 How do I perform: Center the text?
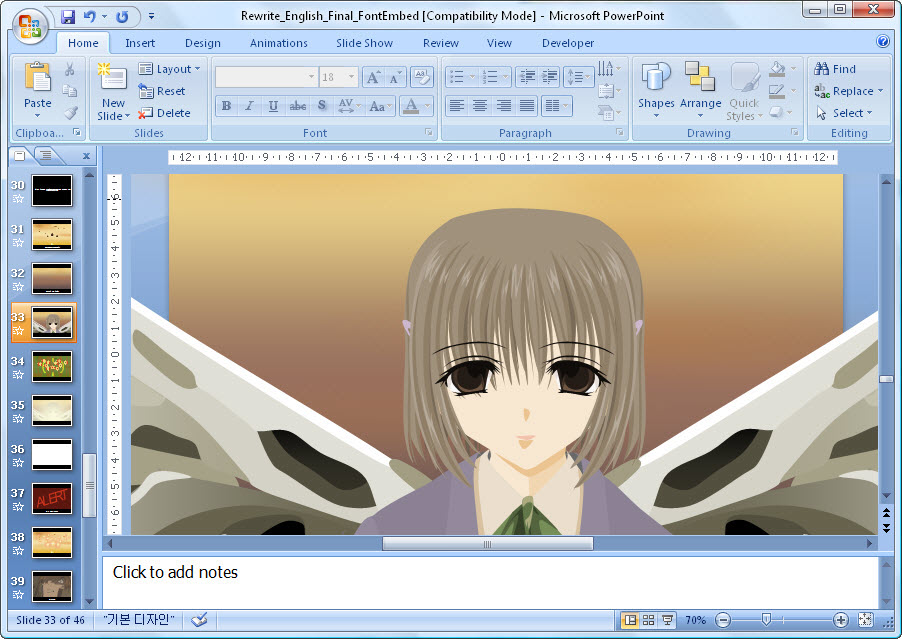coord(480,106)
